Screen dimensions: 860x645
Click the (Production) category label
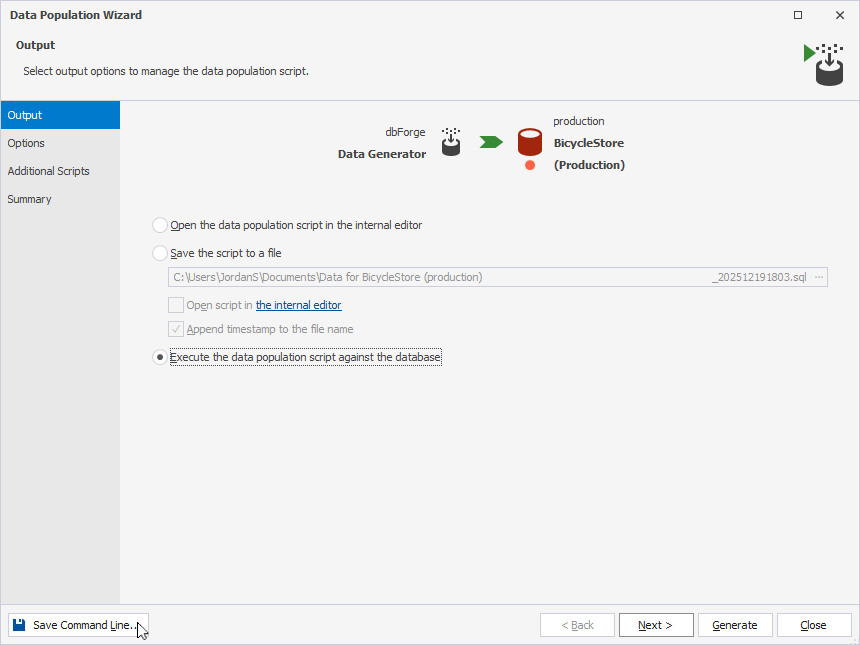[x=589, y=165]
